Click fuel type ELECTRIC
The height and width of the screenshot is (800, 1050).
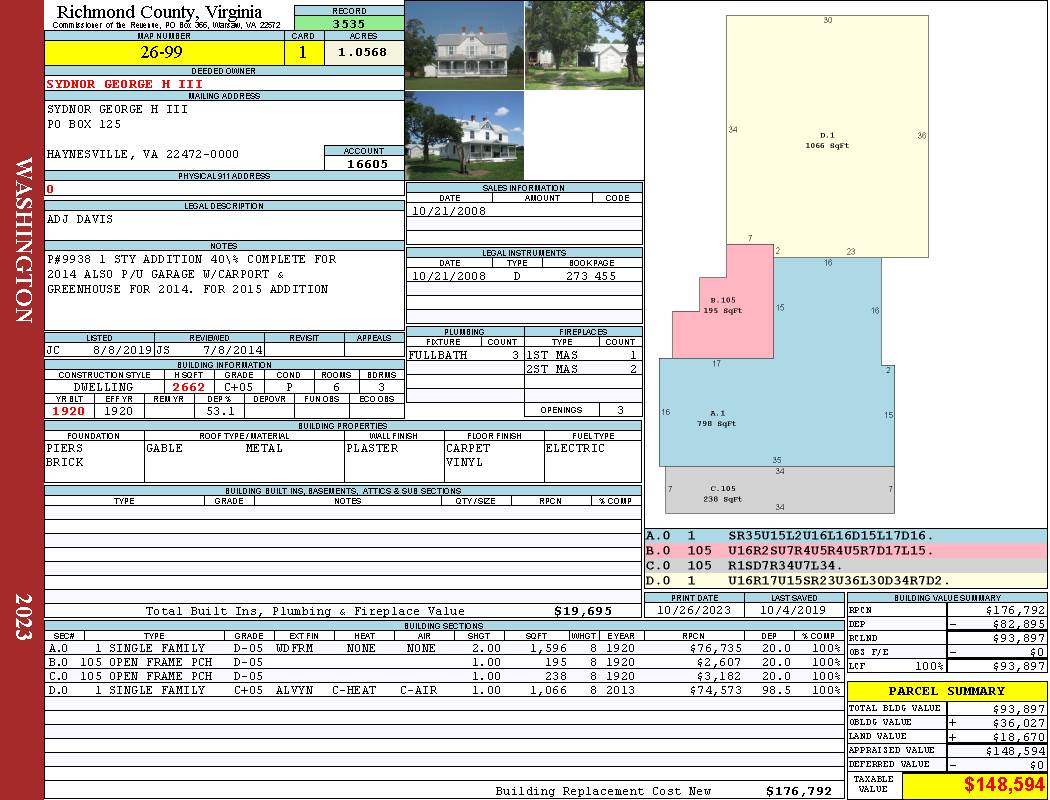pyautogui.click(x=575, y=448)
